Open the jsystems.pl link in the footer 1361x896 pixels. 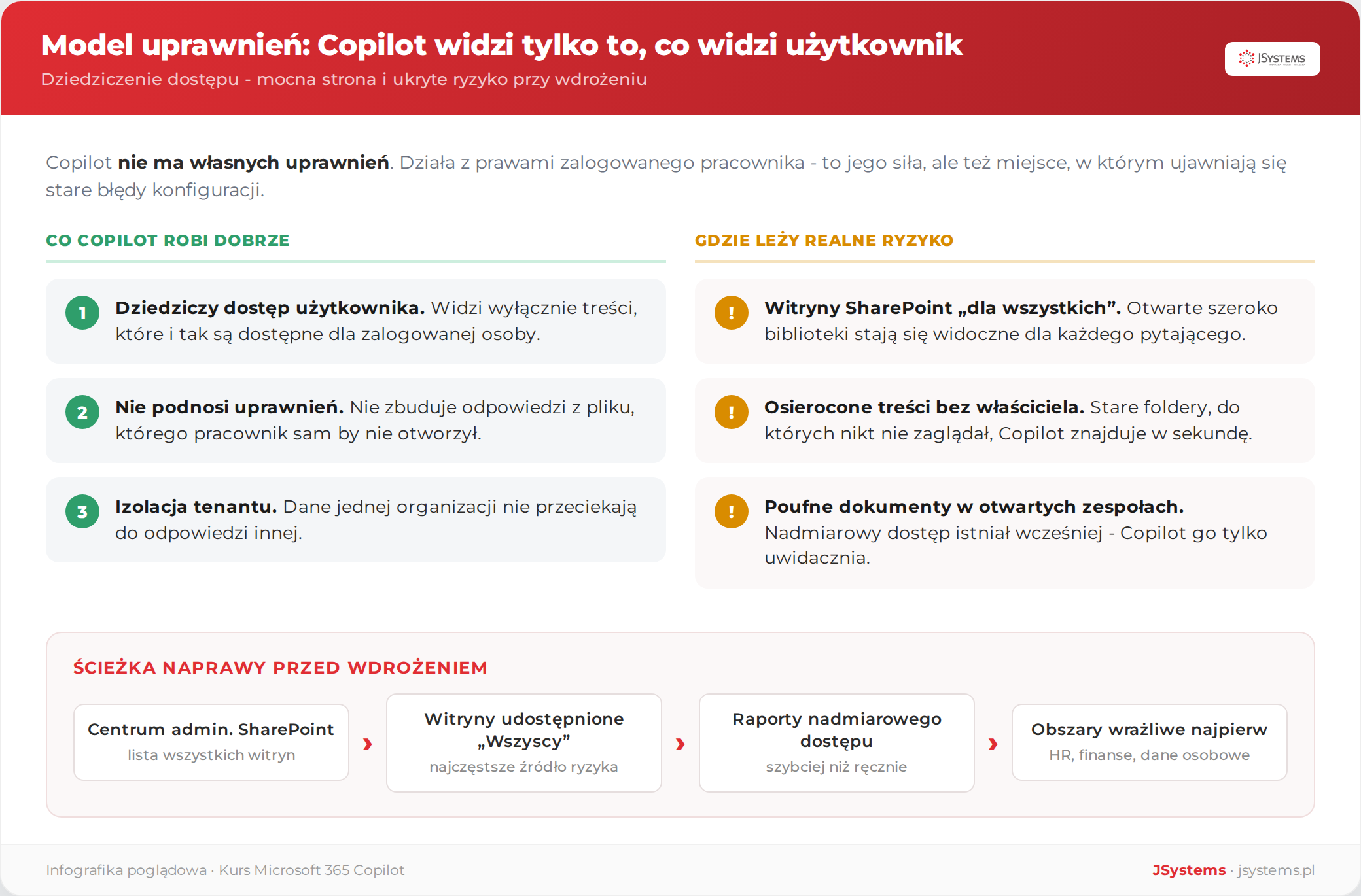tap(1276, 870)
